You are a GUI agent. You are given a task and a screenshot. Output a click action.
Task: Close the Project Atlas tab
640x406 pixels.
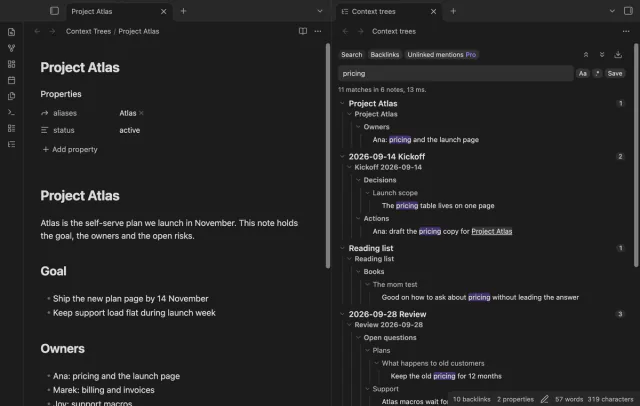(164, 11)
